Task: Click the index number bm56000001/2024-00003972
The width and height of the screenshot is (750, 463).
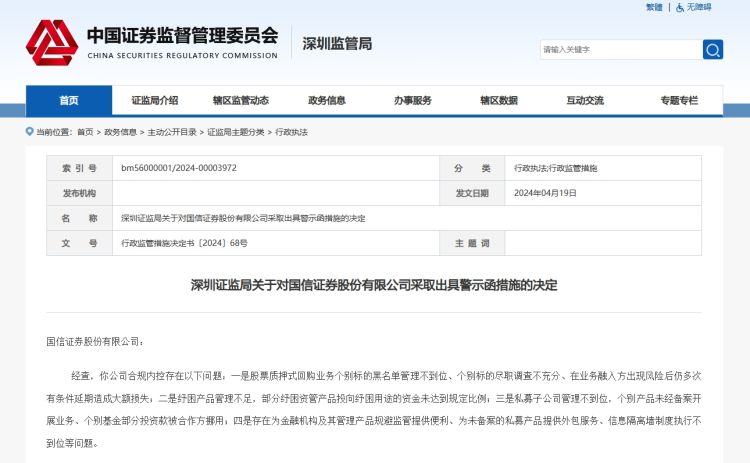Action: tap(179, 168)
